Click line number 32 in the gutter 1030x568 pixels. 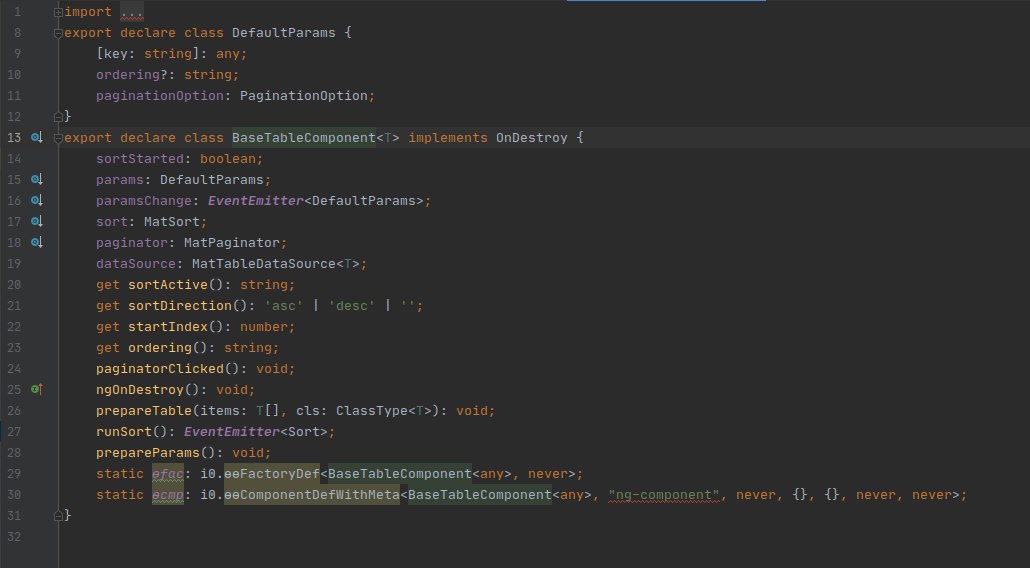point(14,537)
